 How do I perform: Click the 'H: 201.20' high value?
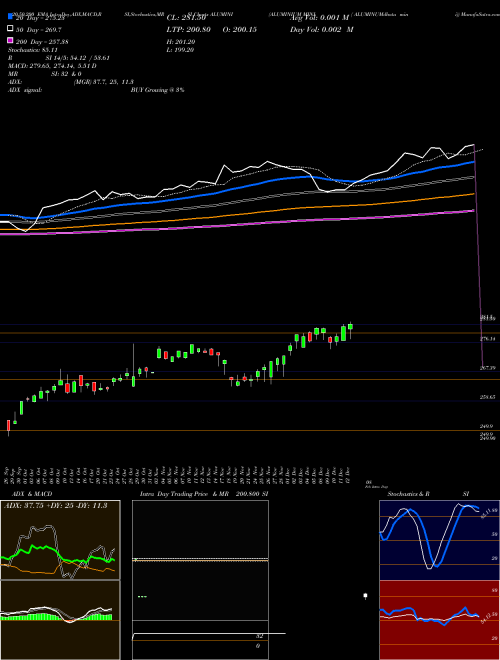(181, 42)
